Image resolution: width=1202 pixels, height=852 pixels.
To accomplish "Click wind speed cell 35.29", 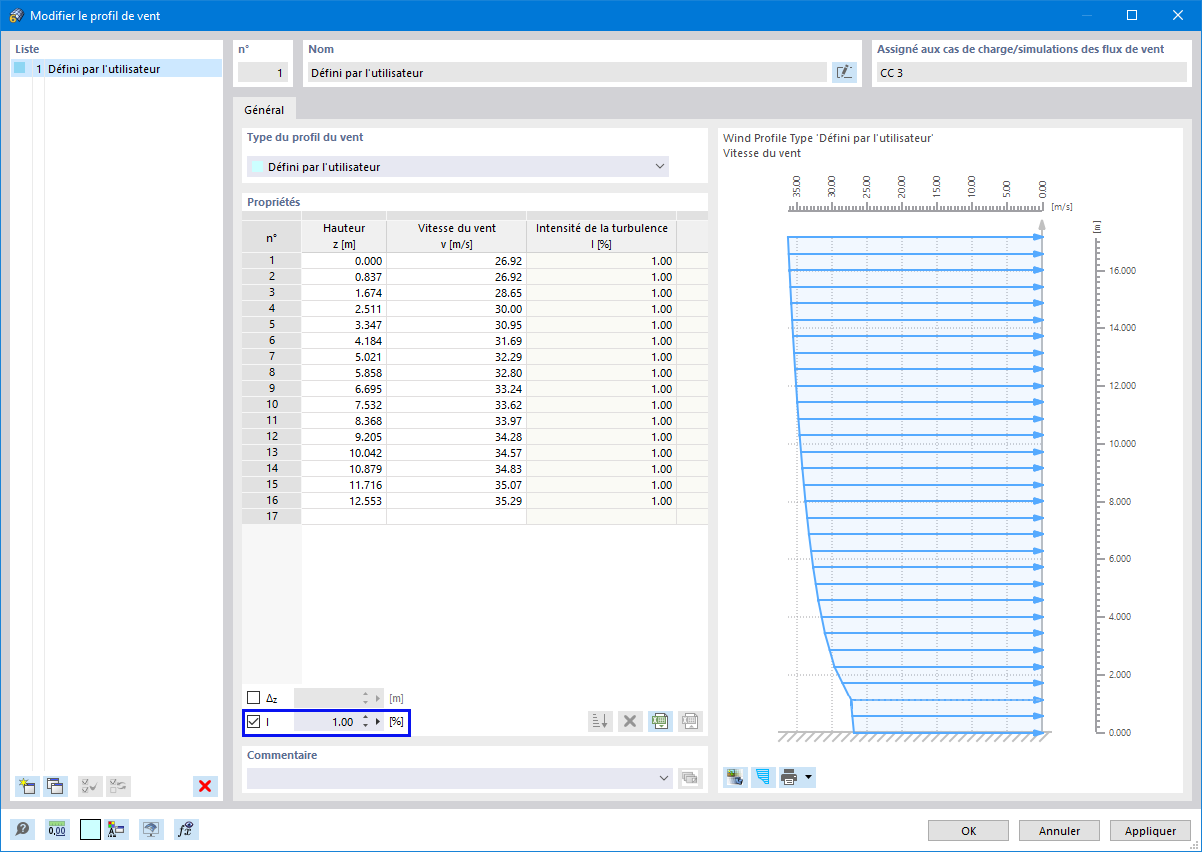I will point(456,500).
